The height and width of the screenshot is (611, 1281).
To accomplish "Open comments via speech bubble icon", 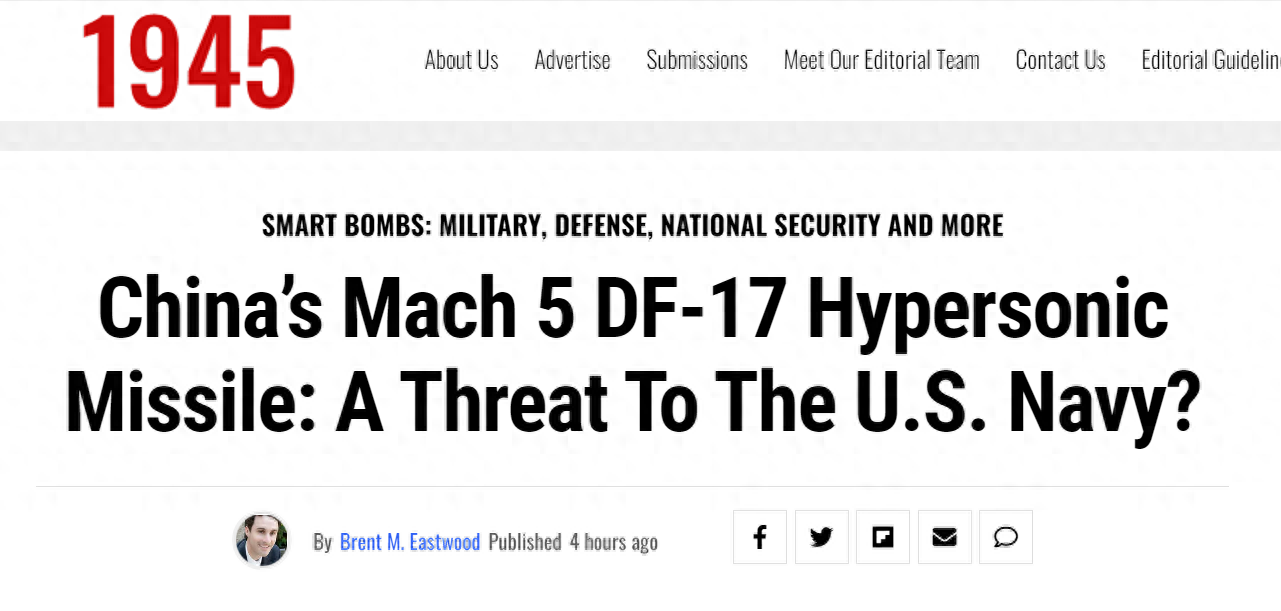I will (1006, 538).
